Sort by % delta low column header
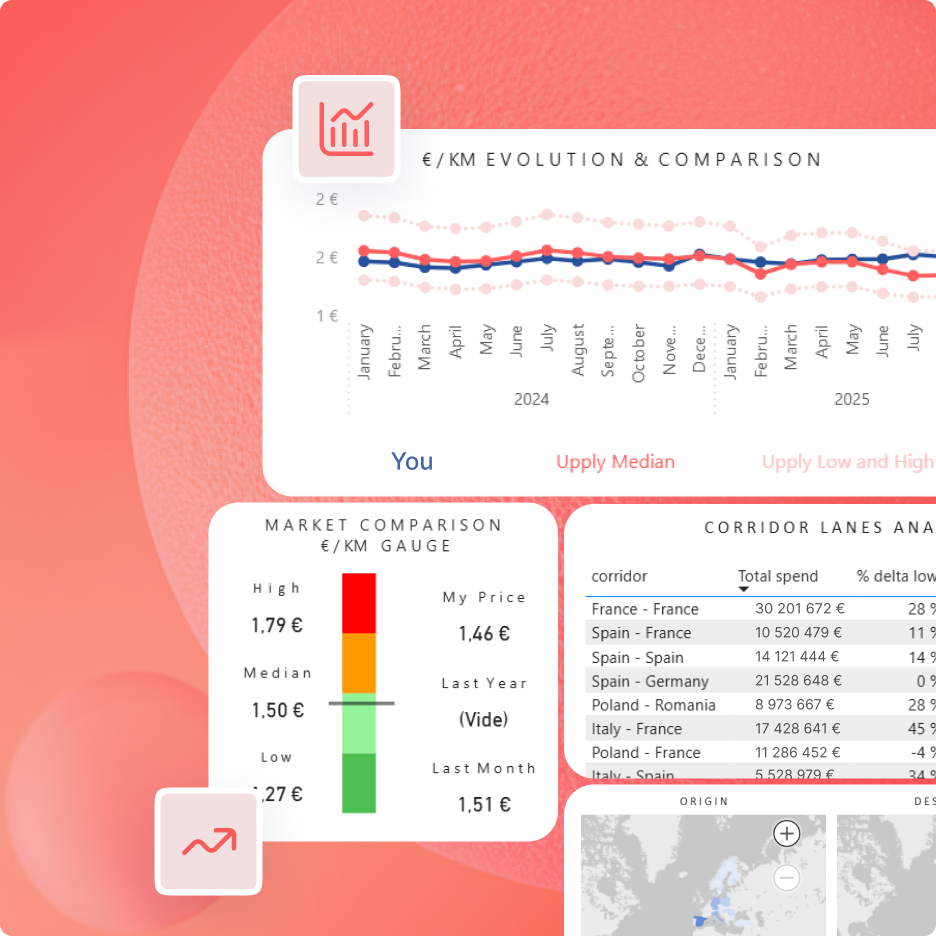Viewport: 936px width, 936px height. click(x=894, y=576)
